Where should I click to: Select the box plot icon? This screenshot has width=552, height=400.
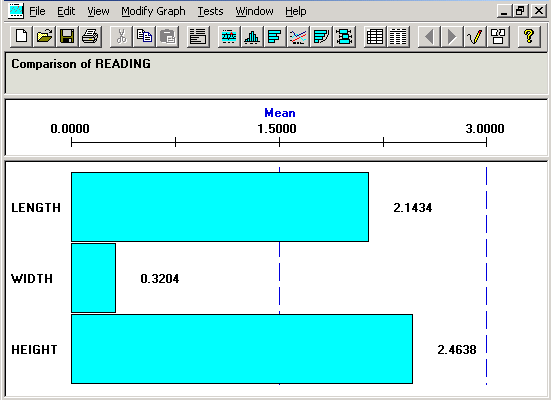pos(344,37)
